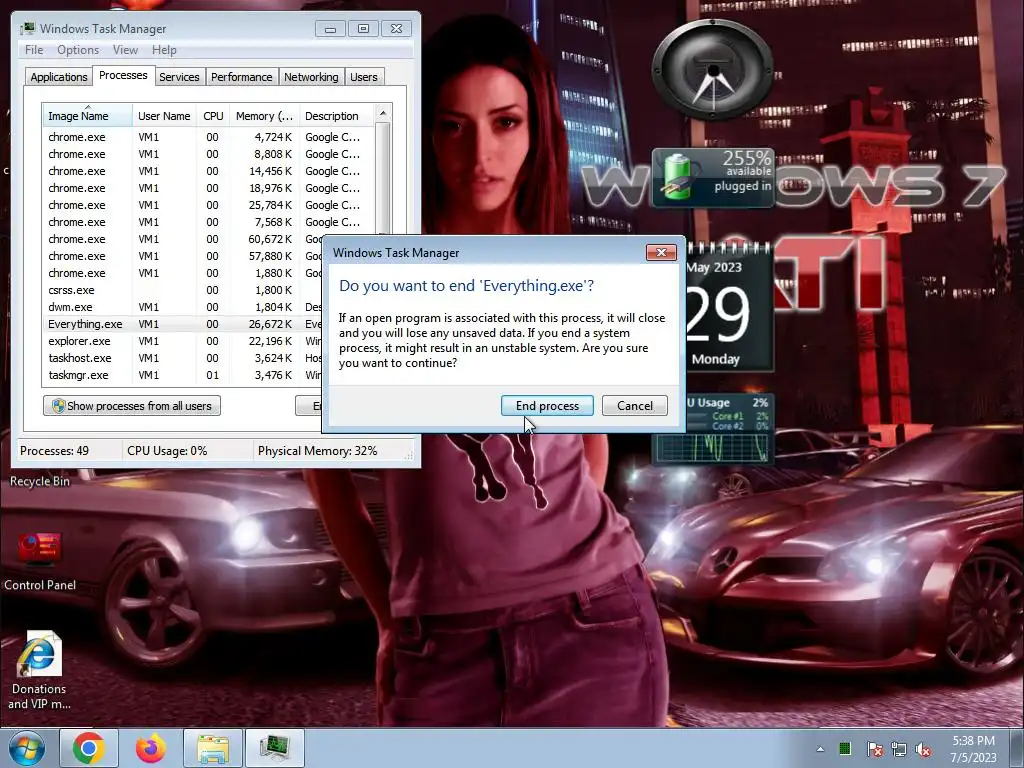
Task: Click the muted volume tray icon
Action: pyautogui.click(x=923, y=749)
